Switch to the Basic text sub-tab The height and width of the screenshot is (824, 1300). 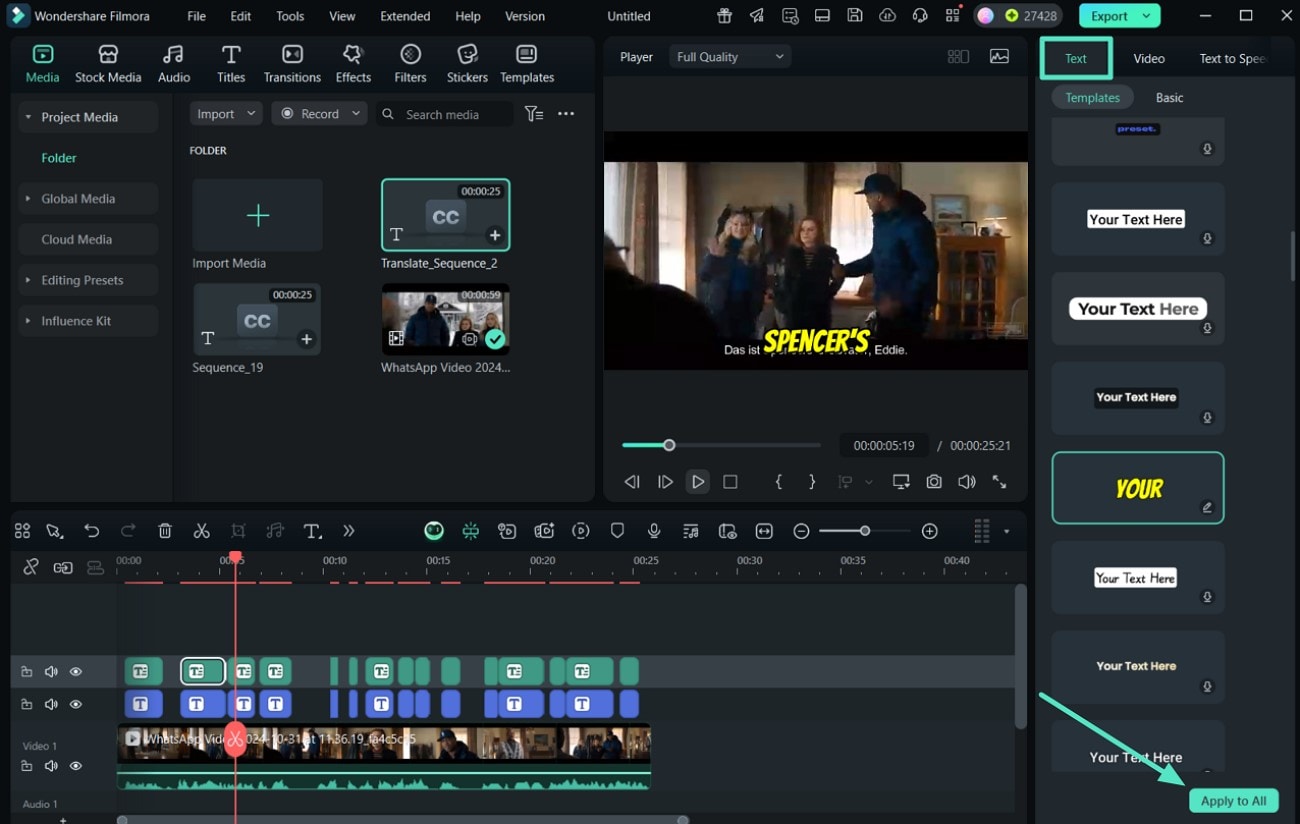point(1169,97)
